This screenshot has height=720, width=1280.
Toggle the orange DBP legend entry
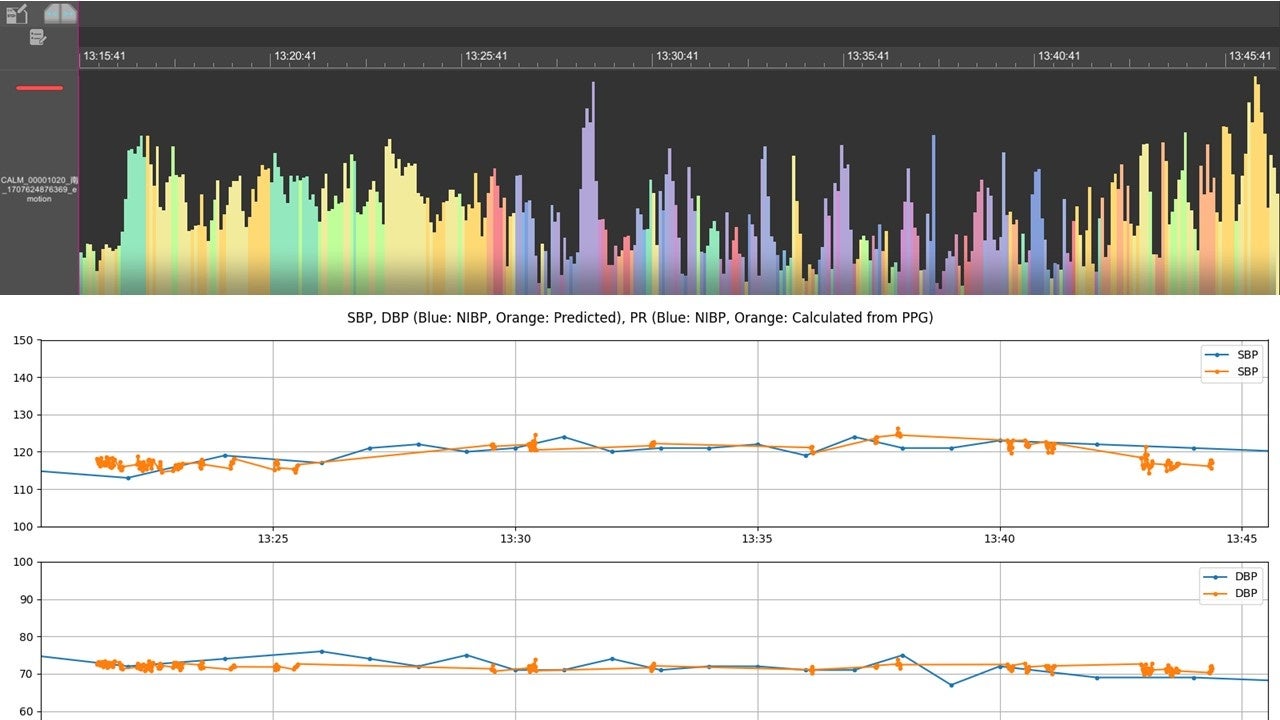[1232, 593]
